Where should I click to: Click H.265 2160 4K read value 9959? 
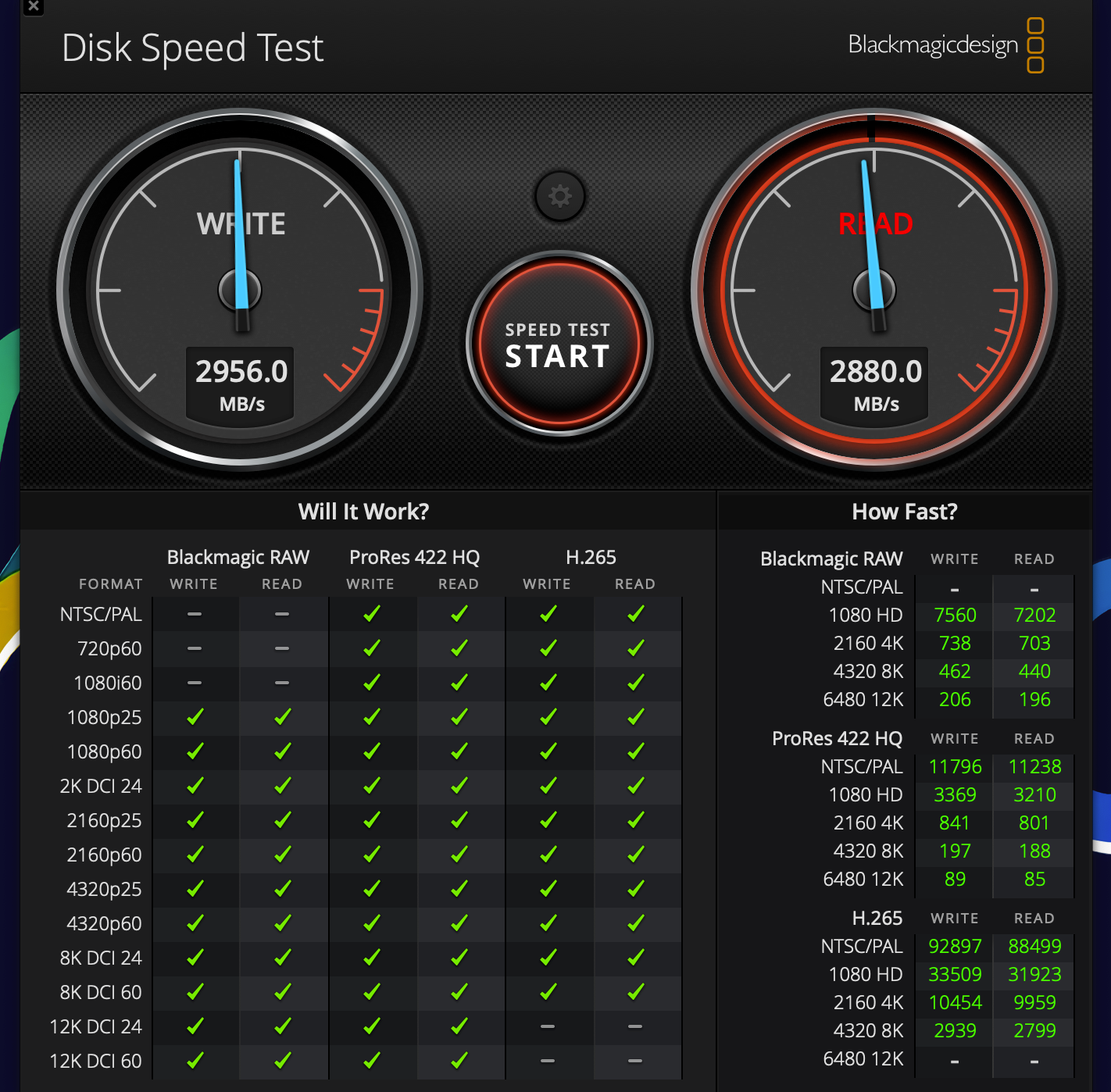[x=1034, y=1003]
